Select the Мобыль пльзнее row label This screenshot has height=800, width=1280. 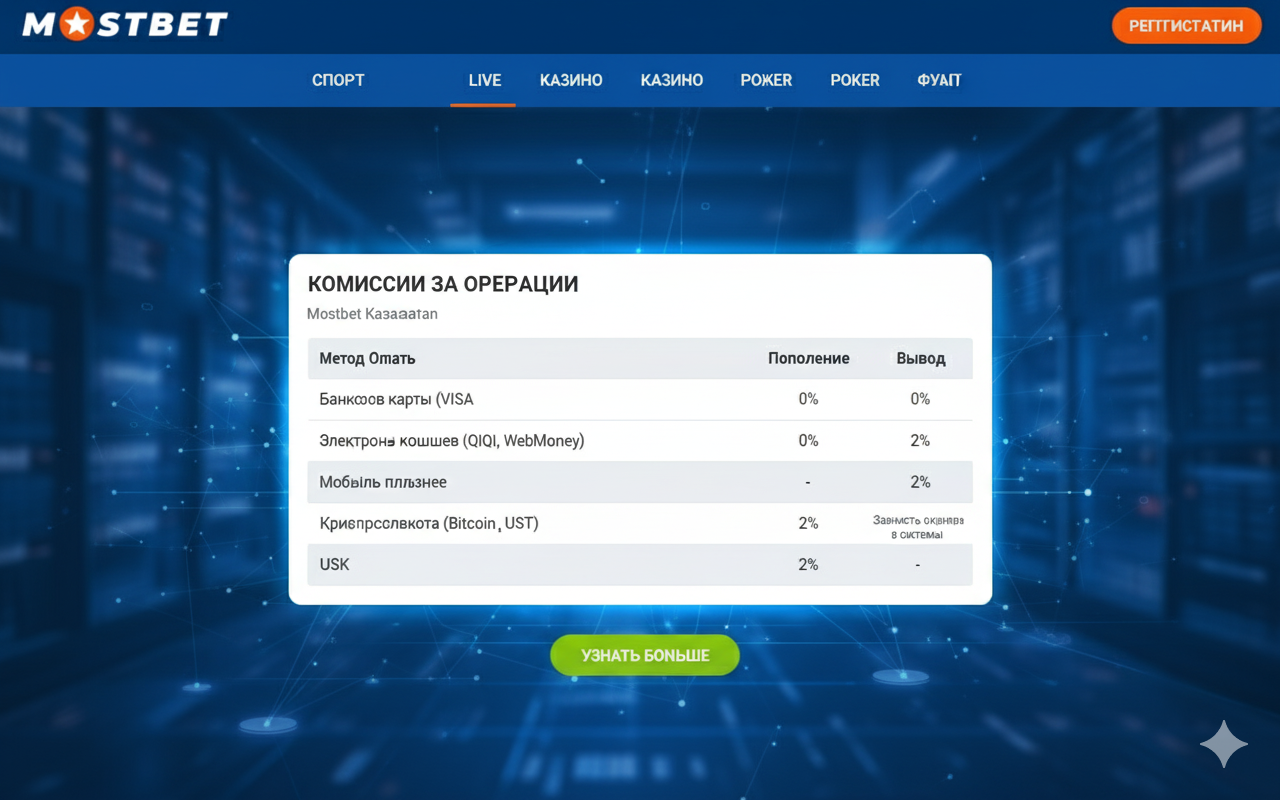(x=383, y=482)
